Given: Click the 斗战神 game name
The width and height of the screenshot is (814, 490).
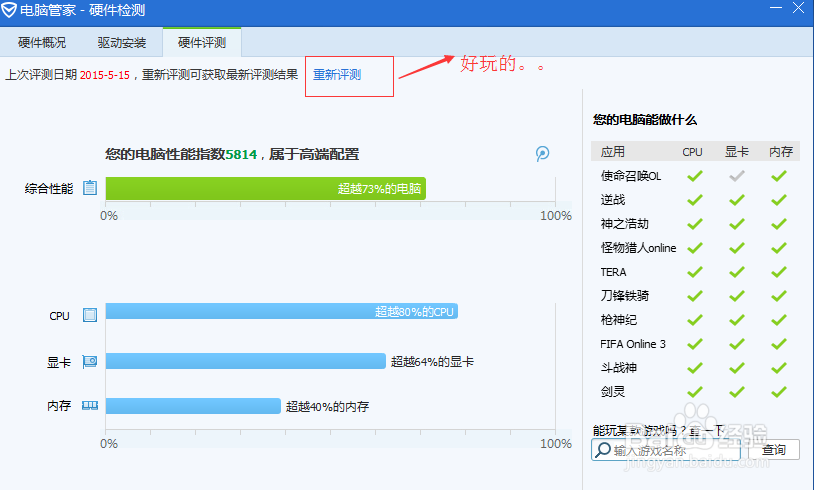Looking at the screenshot, I should (x=618, y=368).
